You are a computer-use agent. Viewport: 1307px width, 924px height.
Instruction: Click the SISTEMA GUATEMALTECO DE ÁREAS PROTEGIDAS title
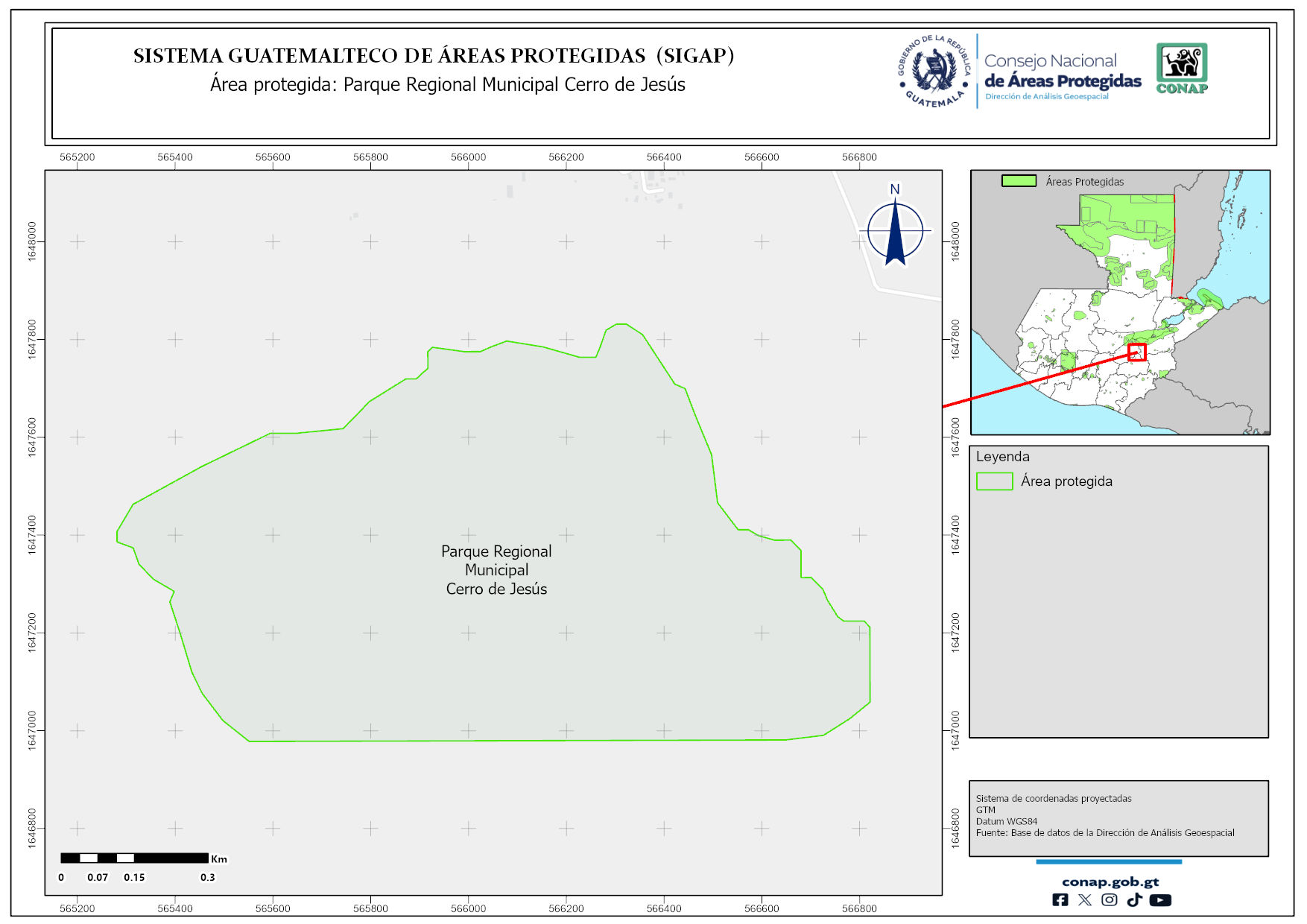point(434,56)
